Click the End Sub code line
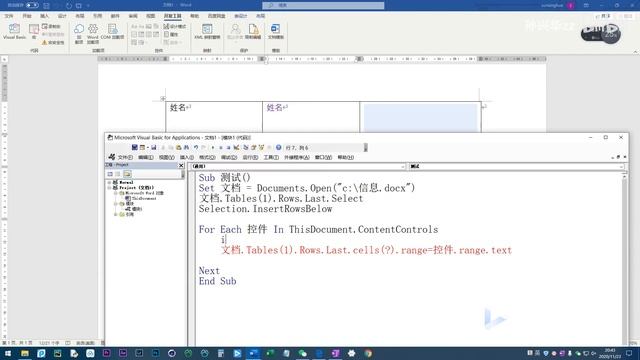Image resolution: width=640 pixels, height=360 pixels. click(218, 281)
